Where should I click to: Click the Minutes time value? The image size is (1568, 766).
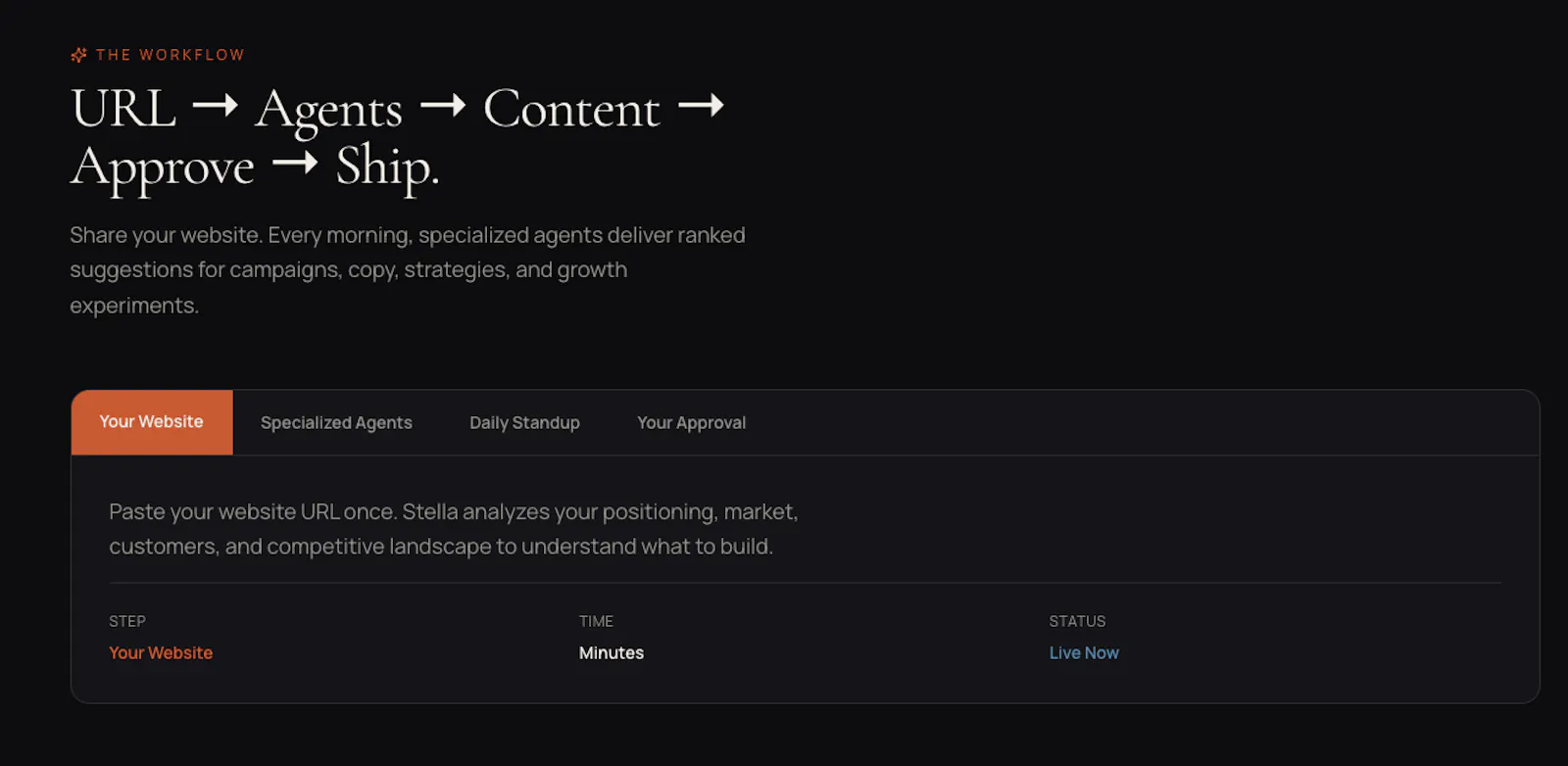(x=612, y=652)
